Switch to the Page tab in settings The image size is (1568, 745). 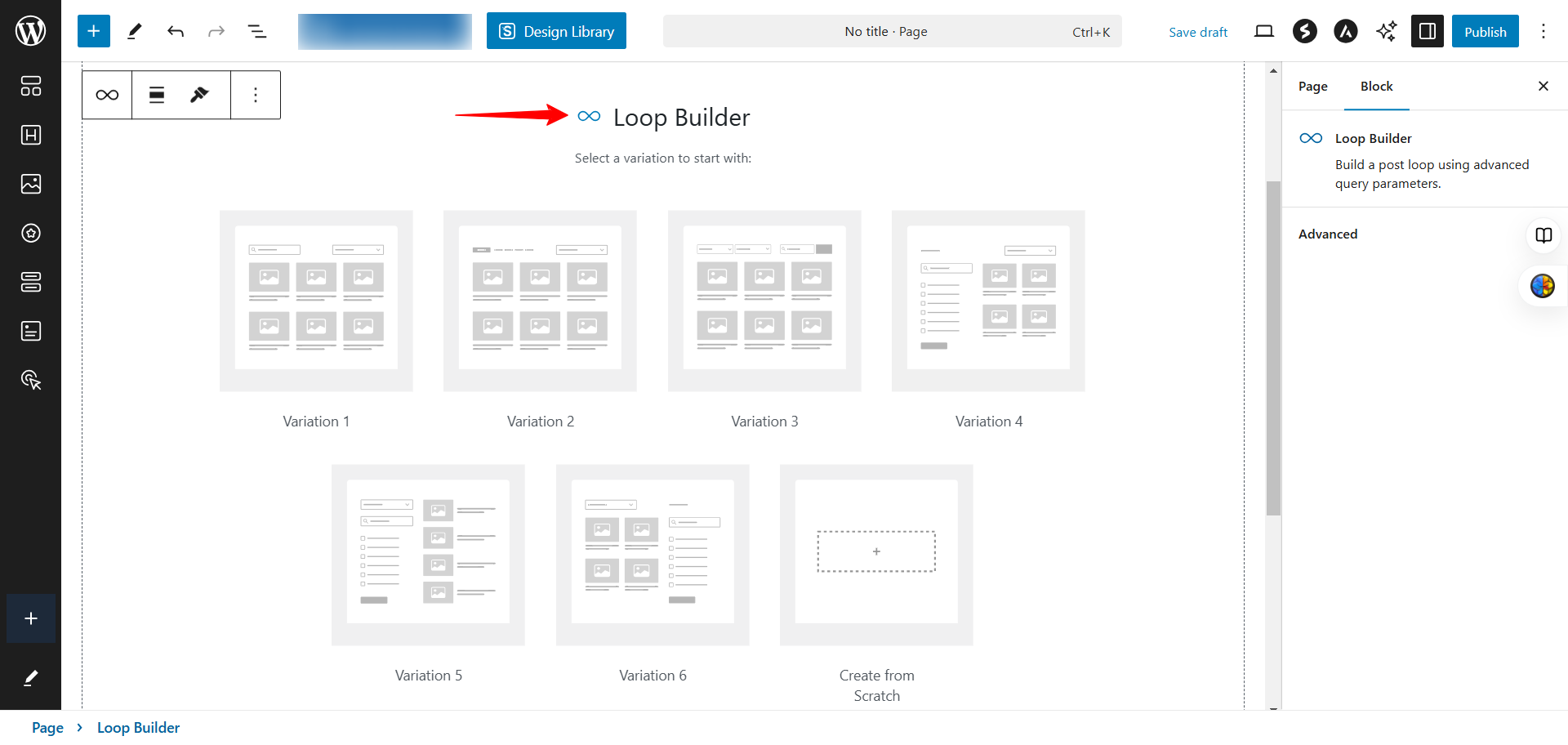coord(1312,86)
